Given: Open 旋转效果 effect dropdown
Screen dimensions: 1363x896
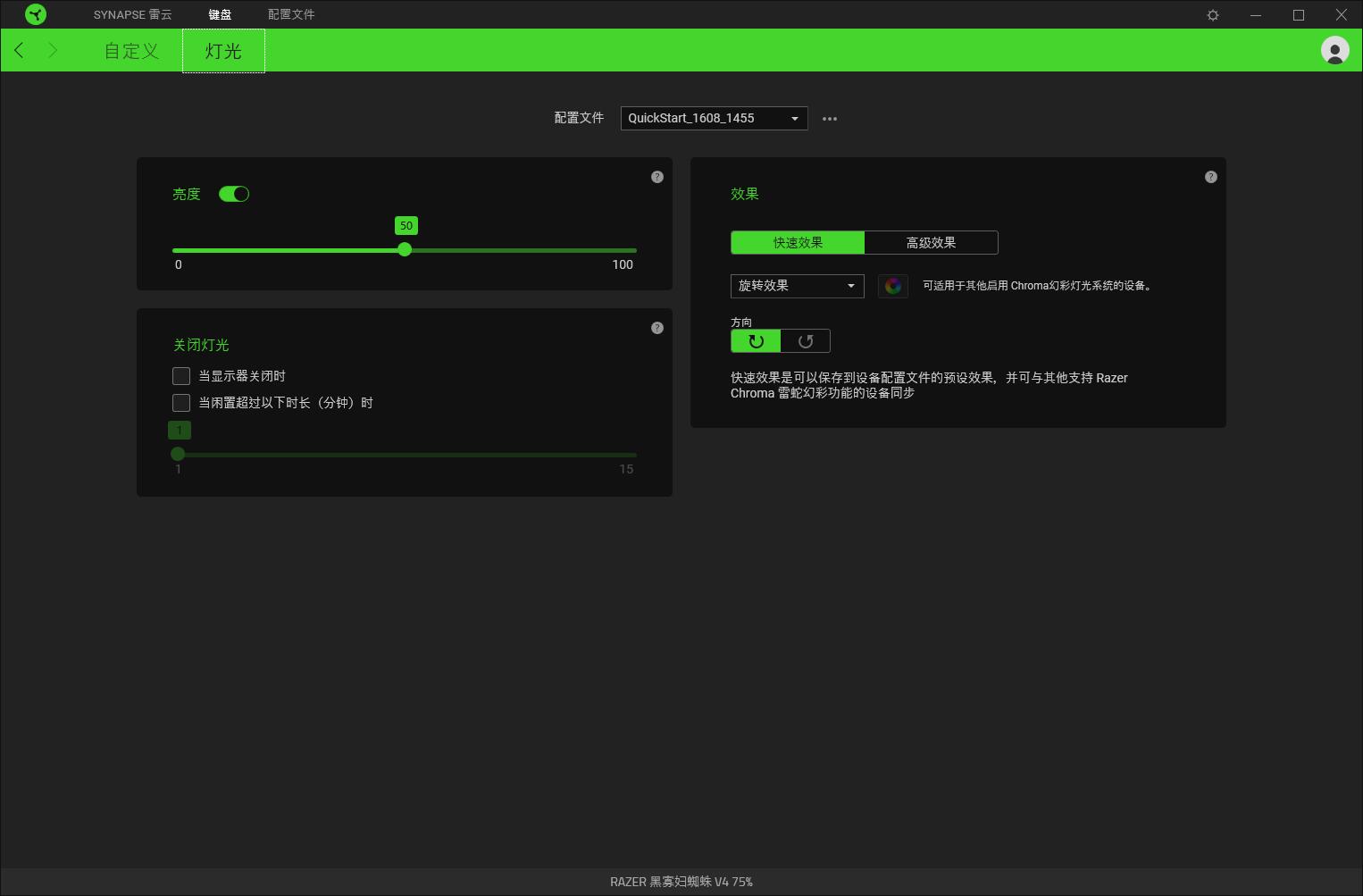Looking at the screenshot, I should 798,286.
